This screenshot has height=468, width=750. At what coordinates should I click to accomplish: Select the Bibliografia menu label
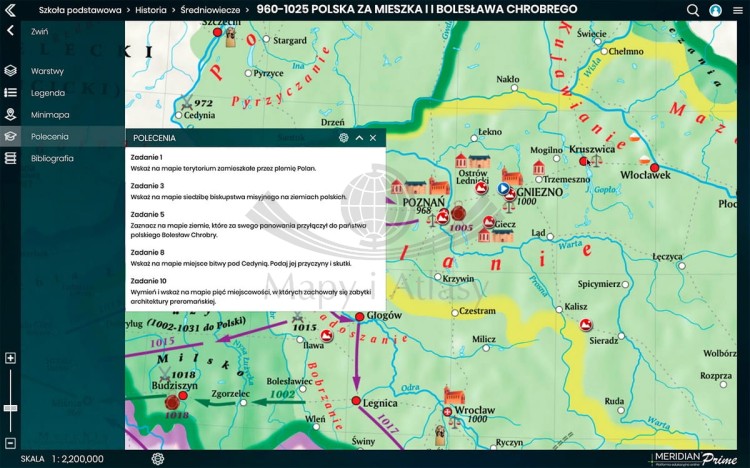pos(52,158)
